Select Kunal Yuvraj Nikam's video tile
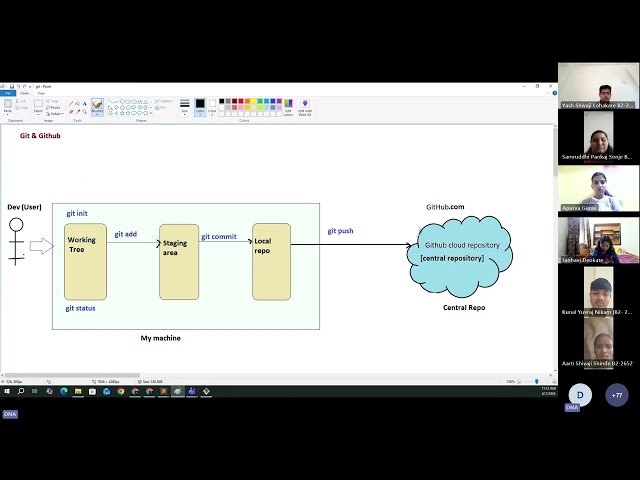This screenshot has width=640, height=480. (598, 291)
